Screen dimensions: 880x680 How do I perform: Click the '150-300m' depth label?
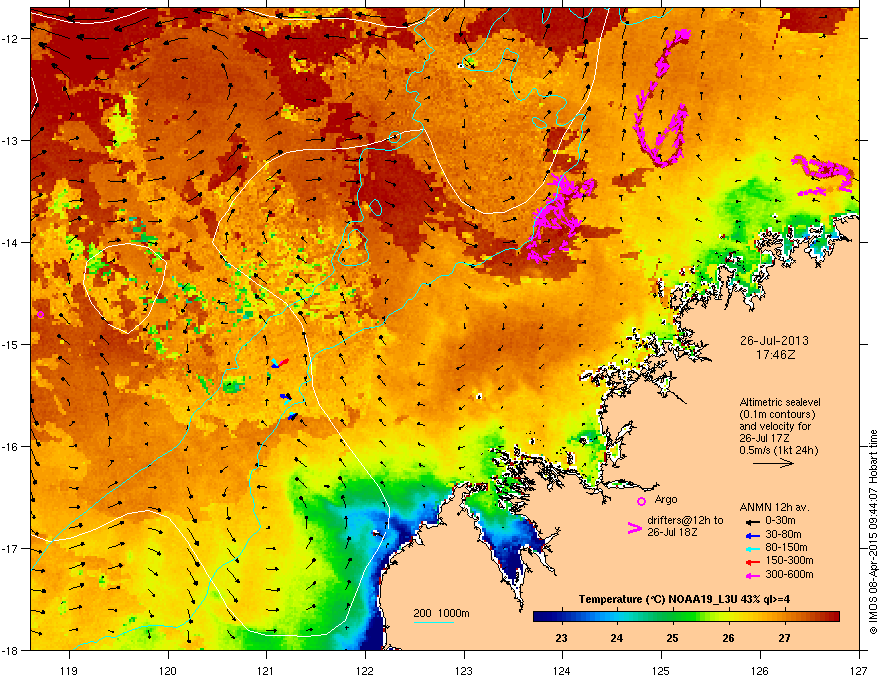tap(789, 560)
